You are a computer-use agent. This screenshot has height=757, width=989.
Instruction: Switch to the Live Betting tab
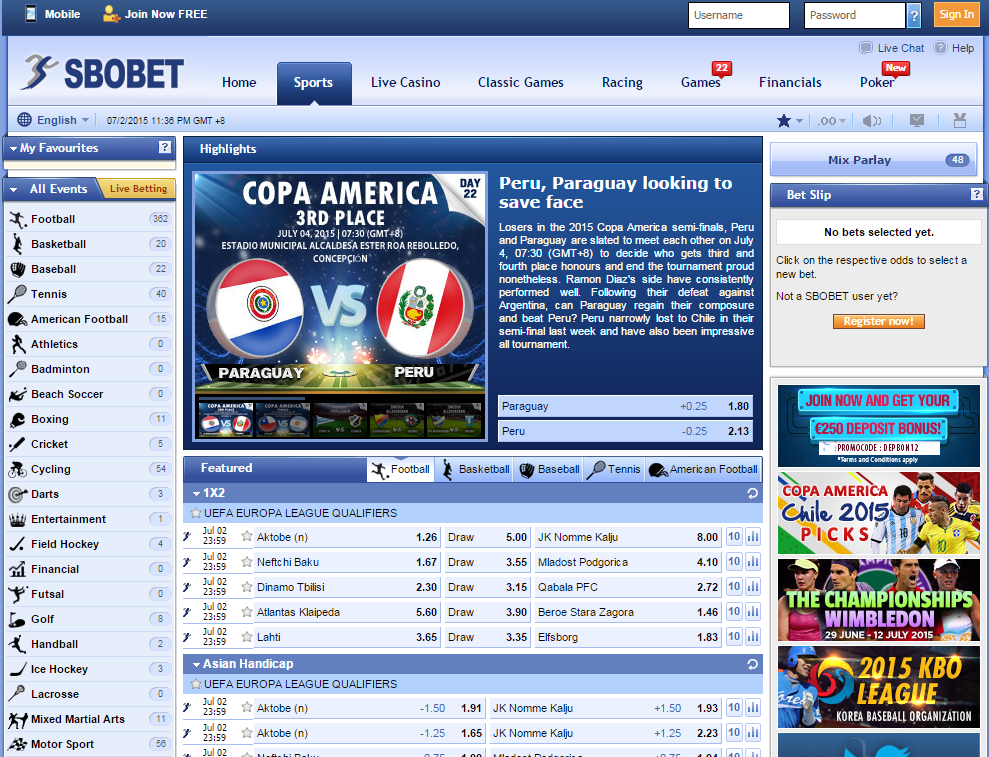pos(138,189)
